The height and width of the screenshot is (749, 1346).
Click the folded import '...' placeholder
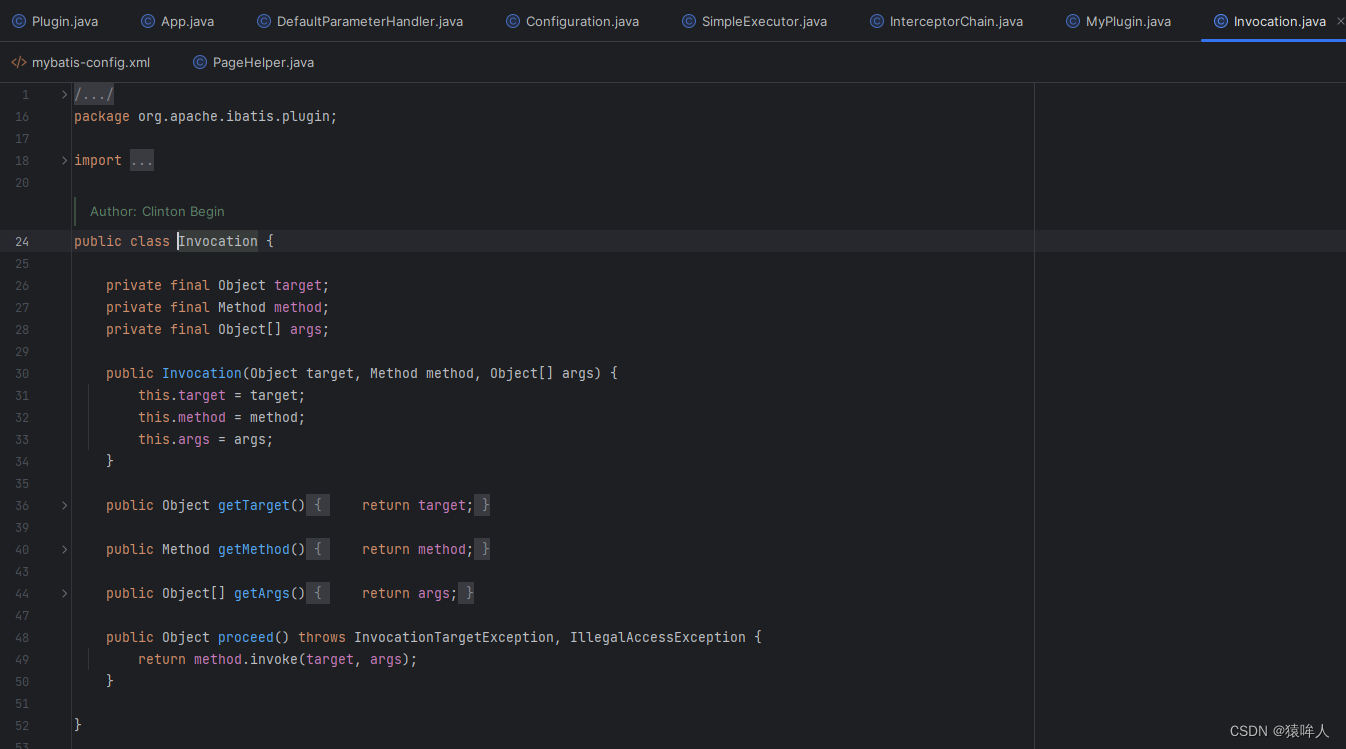[x=142, y=160]
